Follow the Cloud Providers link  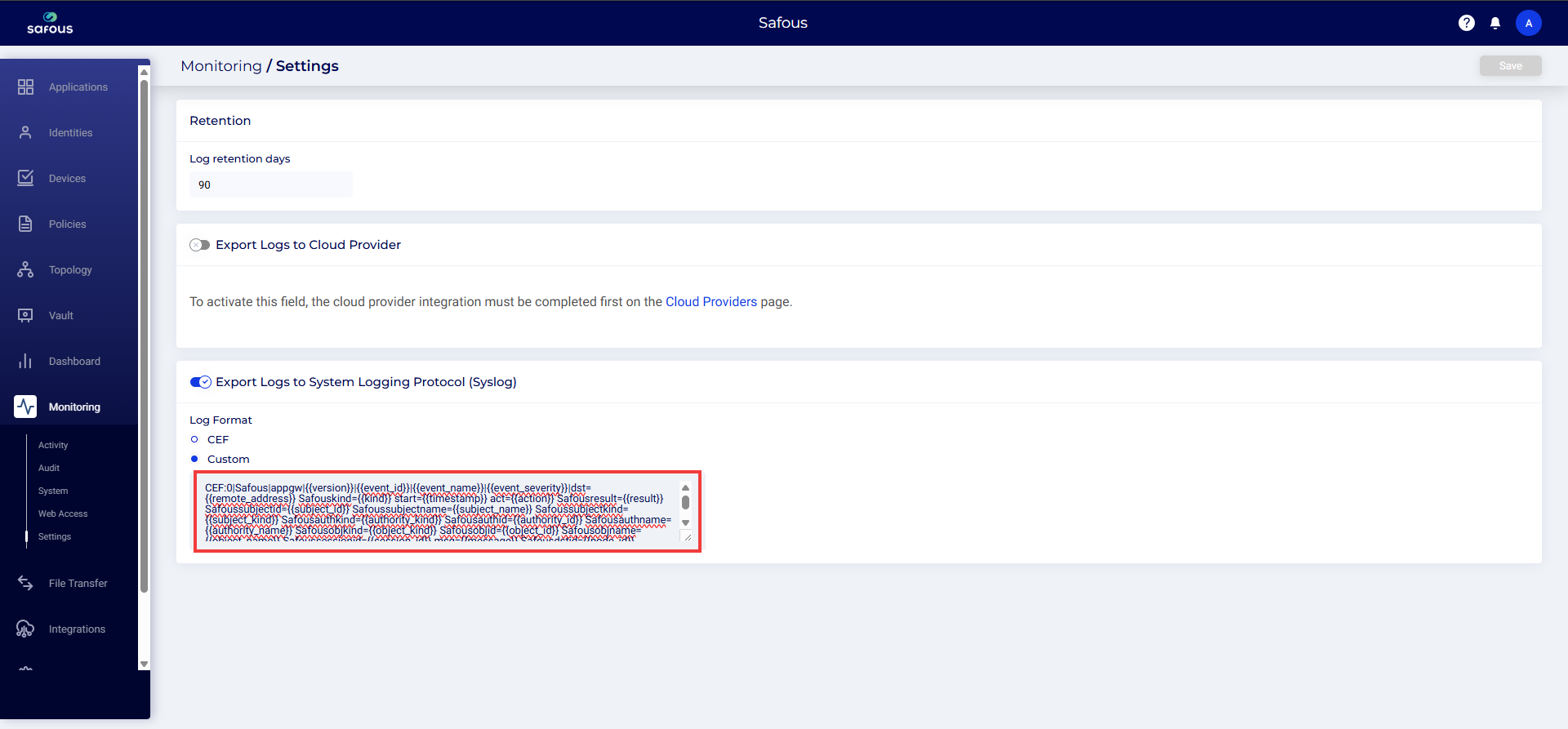point(710,302)
